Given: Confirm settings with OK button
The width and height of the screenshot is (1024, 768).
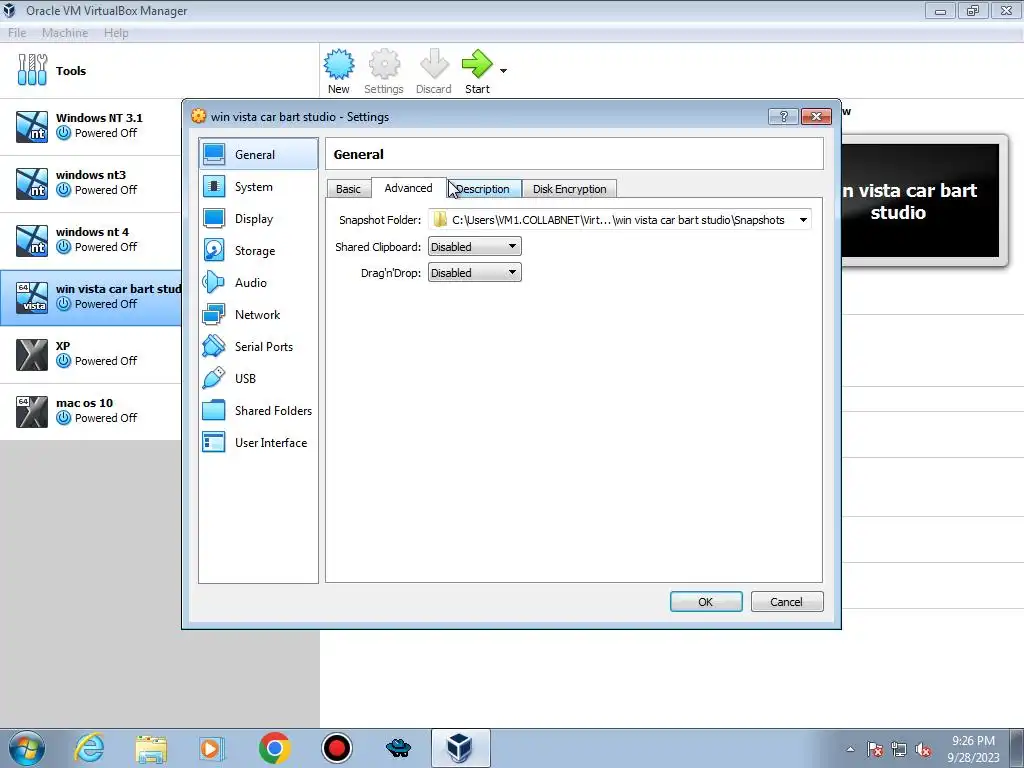Looking at the screenshot, I should tap(706, 601).
